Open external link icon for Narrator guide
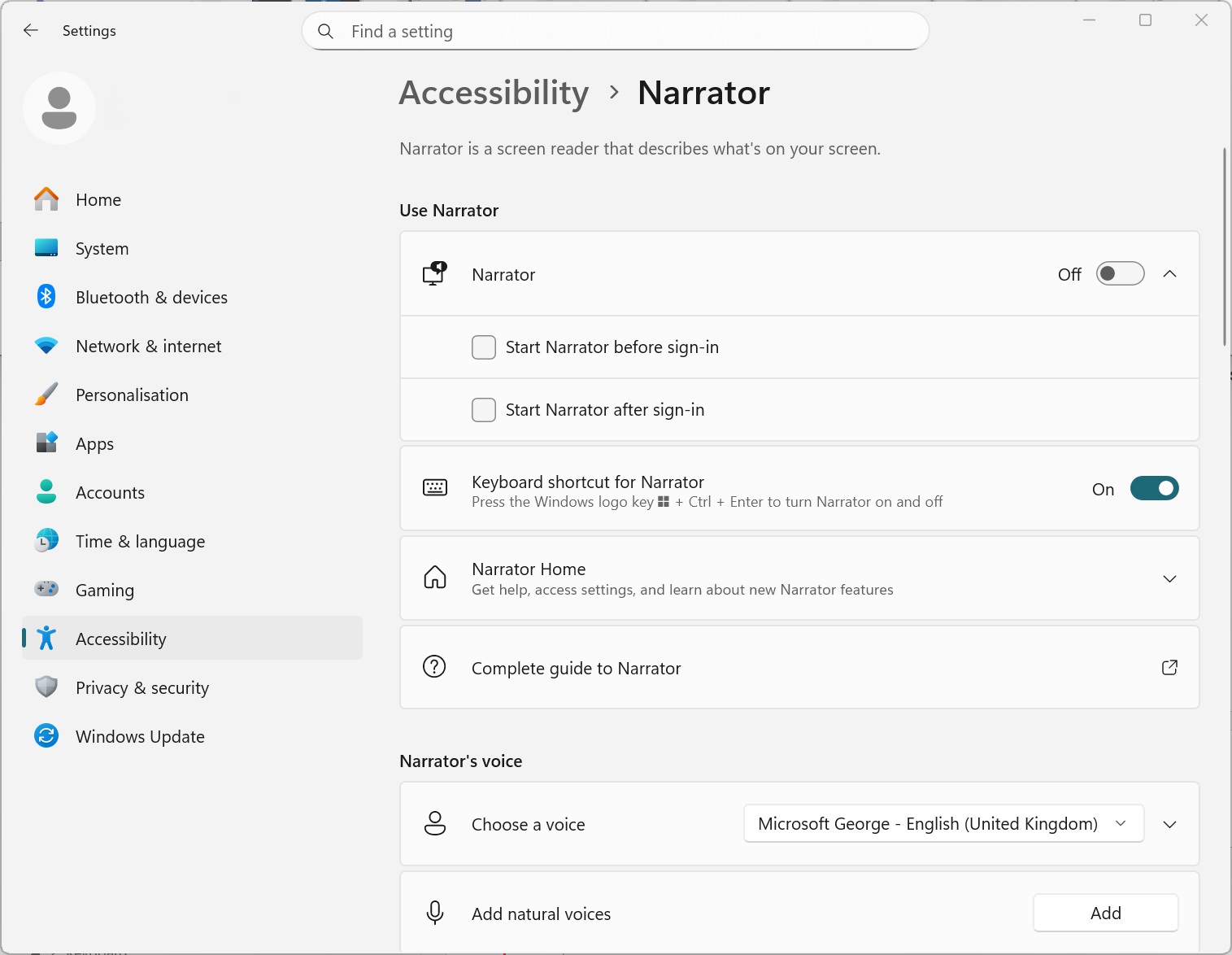This screenshot has height=955, width=1232. coord(1169,668)
